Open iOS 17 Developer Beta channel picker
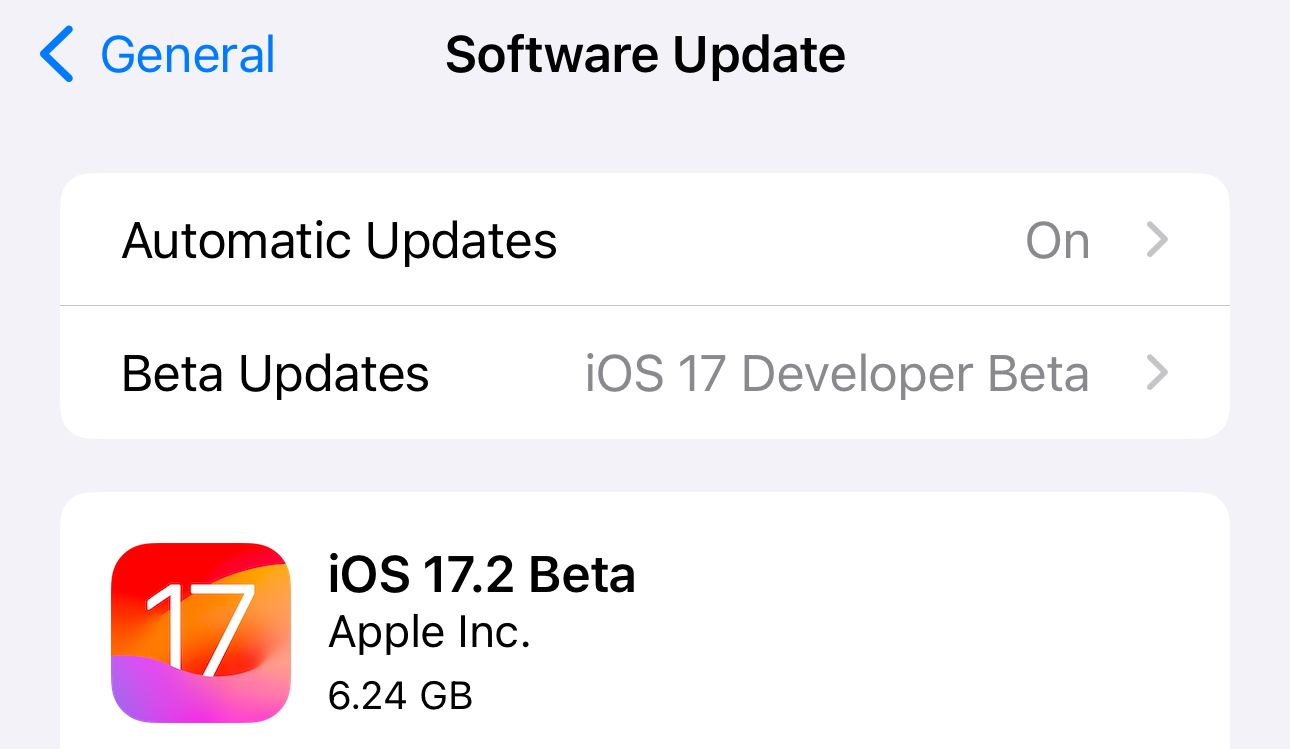 [x=836, y=373]
